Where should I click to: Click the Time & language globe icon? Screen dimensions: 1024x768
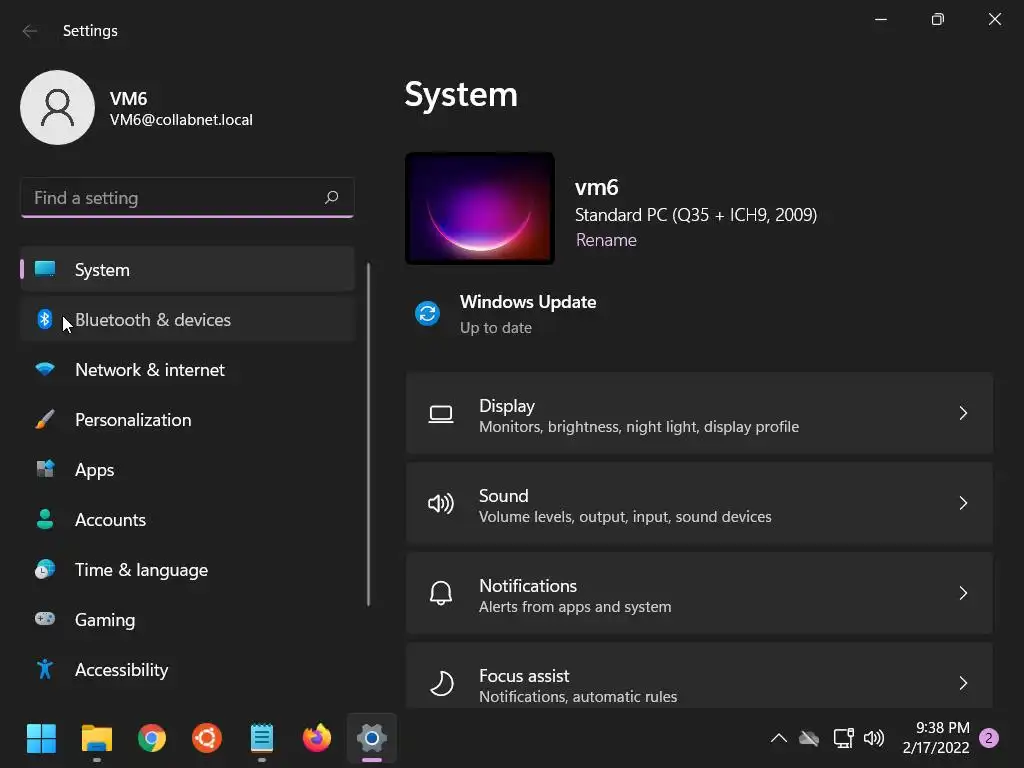tap(45, 569)
